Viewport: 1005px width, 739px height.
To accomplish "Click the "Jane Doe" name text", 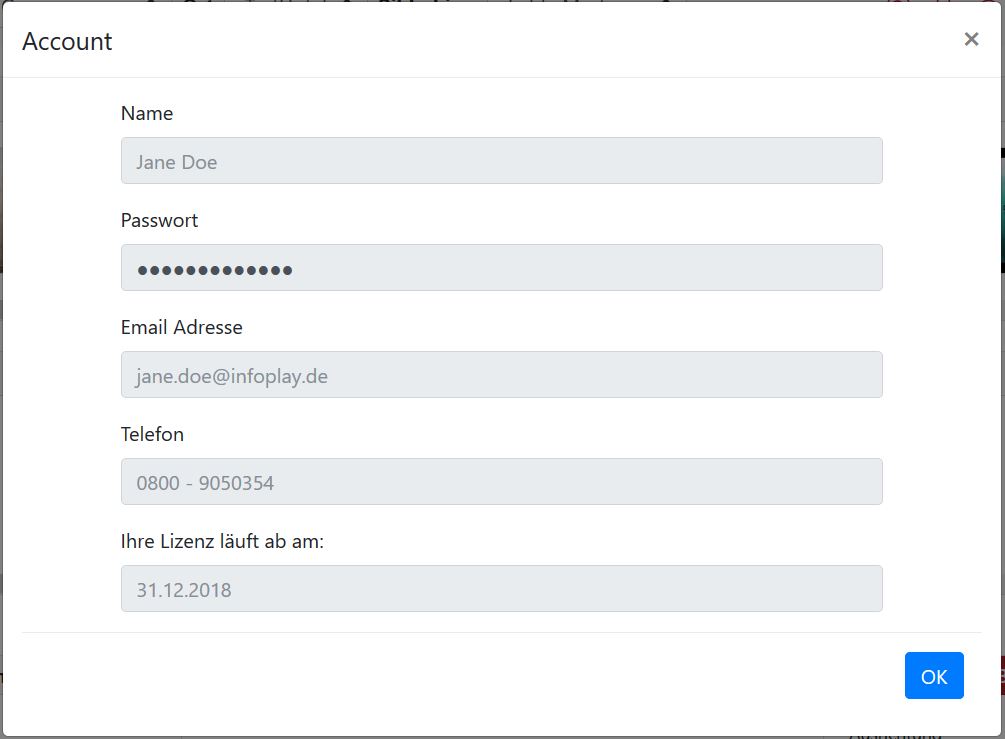I will point(177,163).
